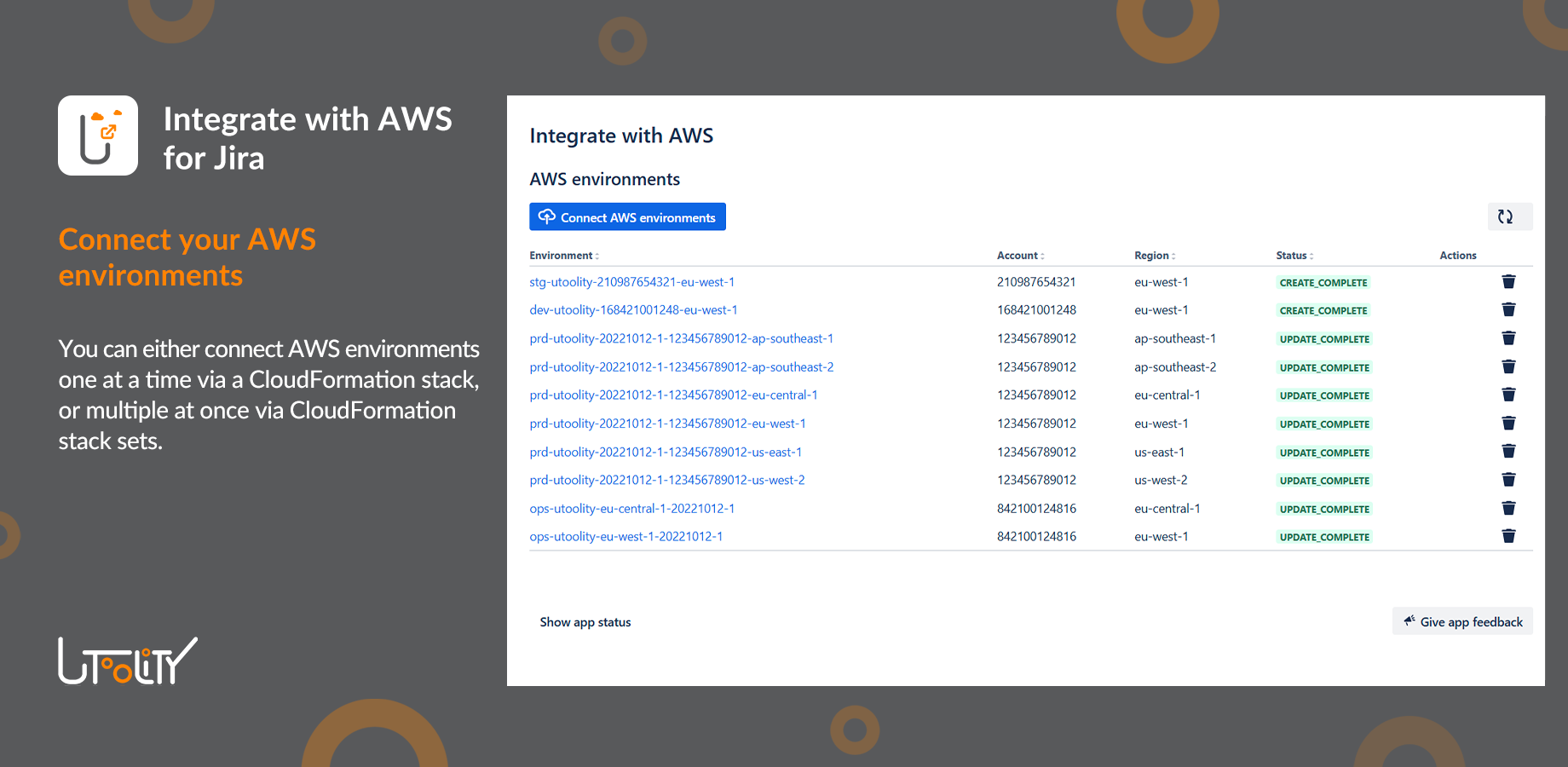The image size is (1568, 767).
Task: Refresh the AWS environments list
Action: point(1509,216)
